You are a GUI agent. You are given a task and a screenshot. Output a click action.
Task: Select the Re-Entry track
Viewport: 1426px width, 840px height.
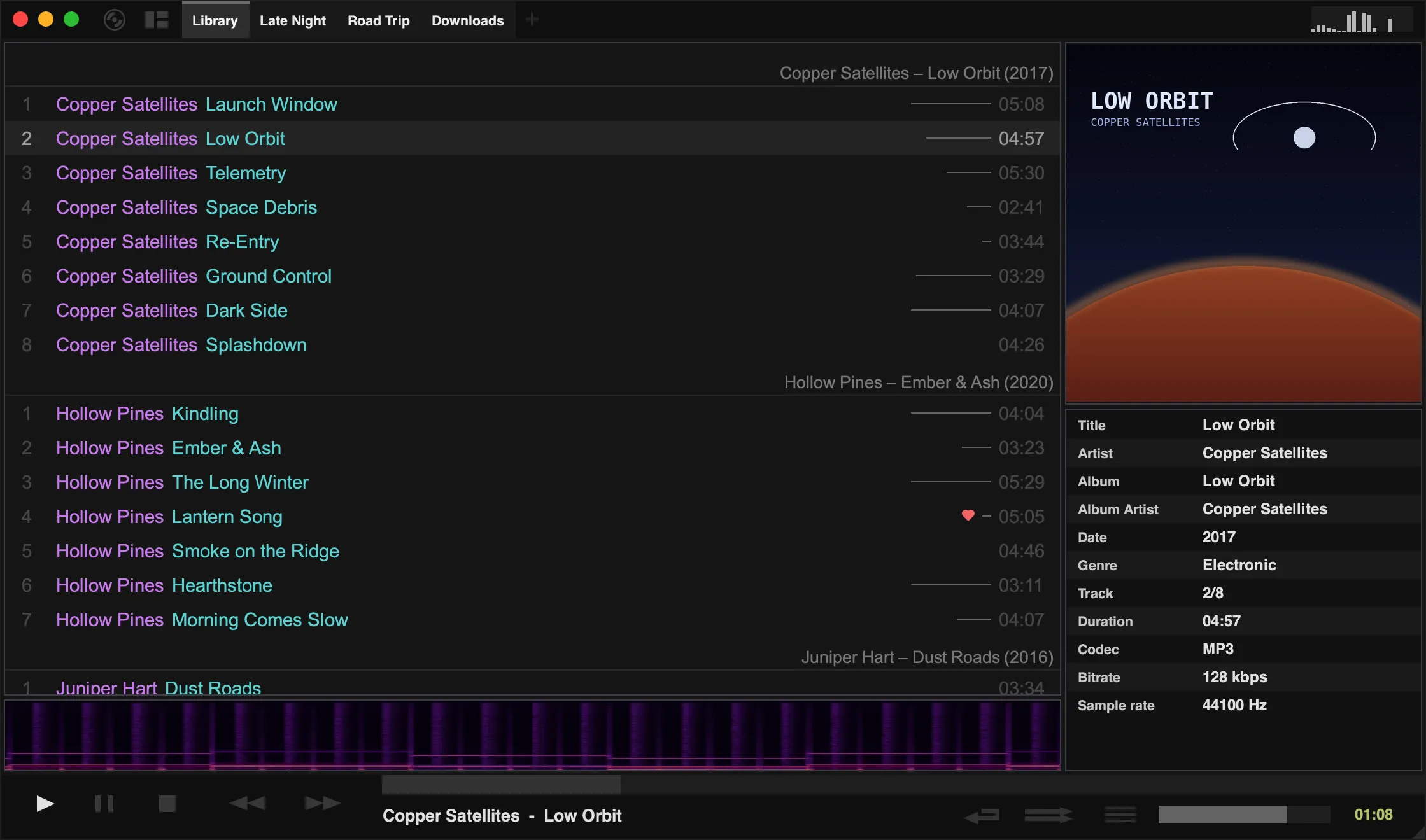click(x=533, y=242)
